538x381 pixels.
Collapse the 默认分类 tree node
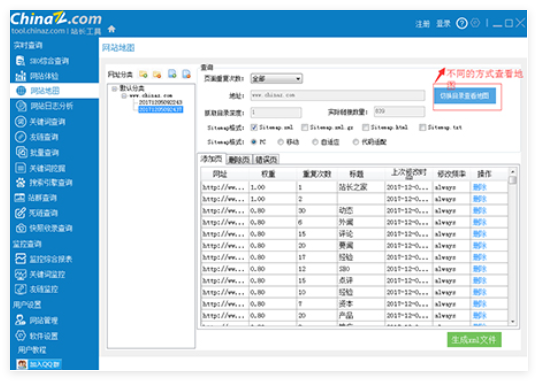114,89
